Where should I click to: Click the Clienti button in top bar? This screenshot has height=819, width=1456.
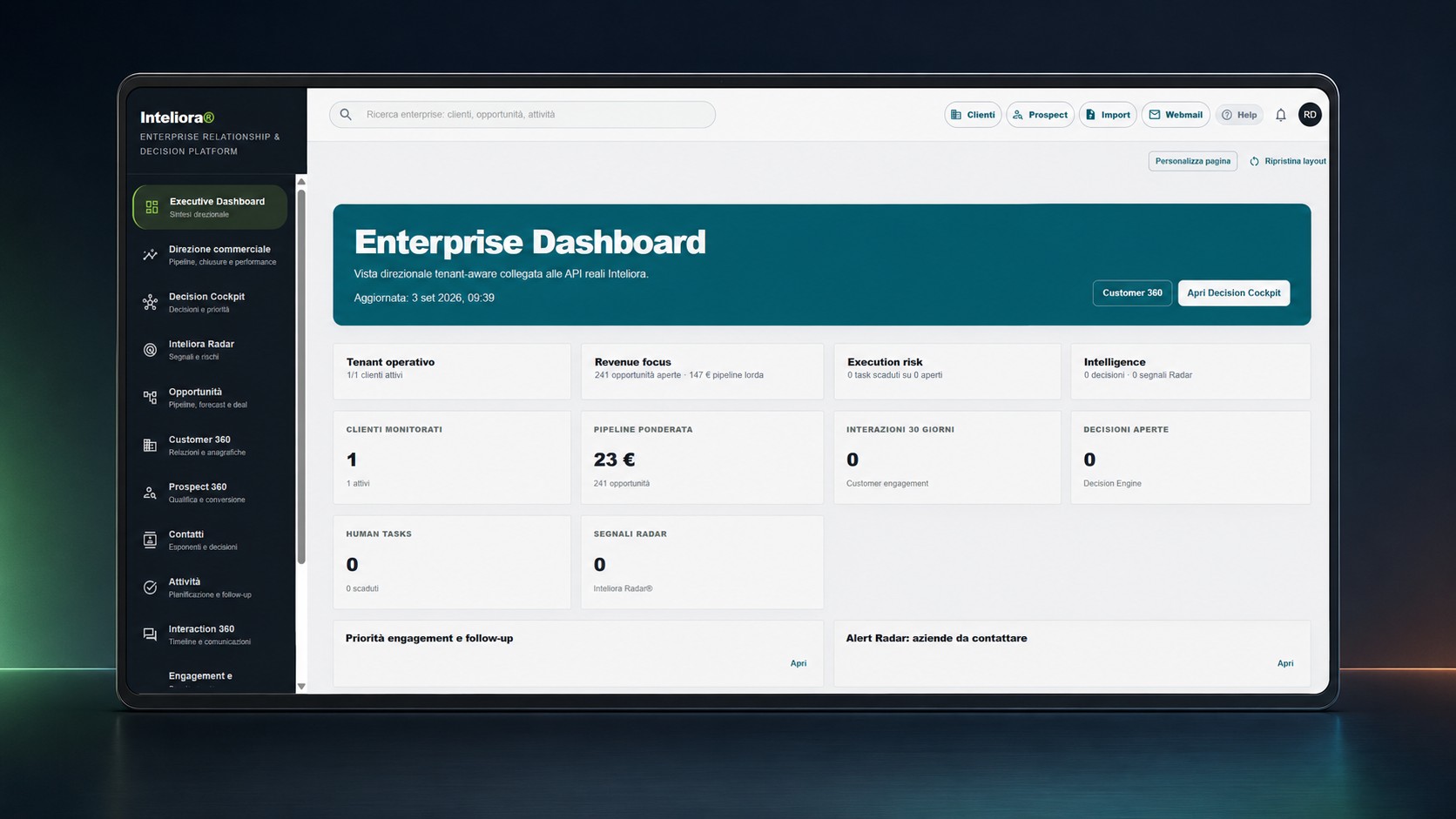click(973, 115)
